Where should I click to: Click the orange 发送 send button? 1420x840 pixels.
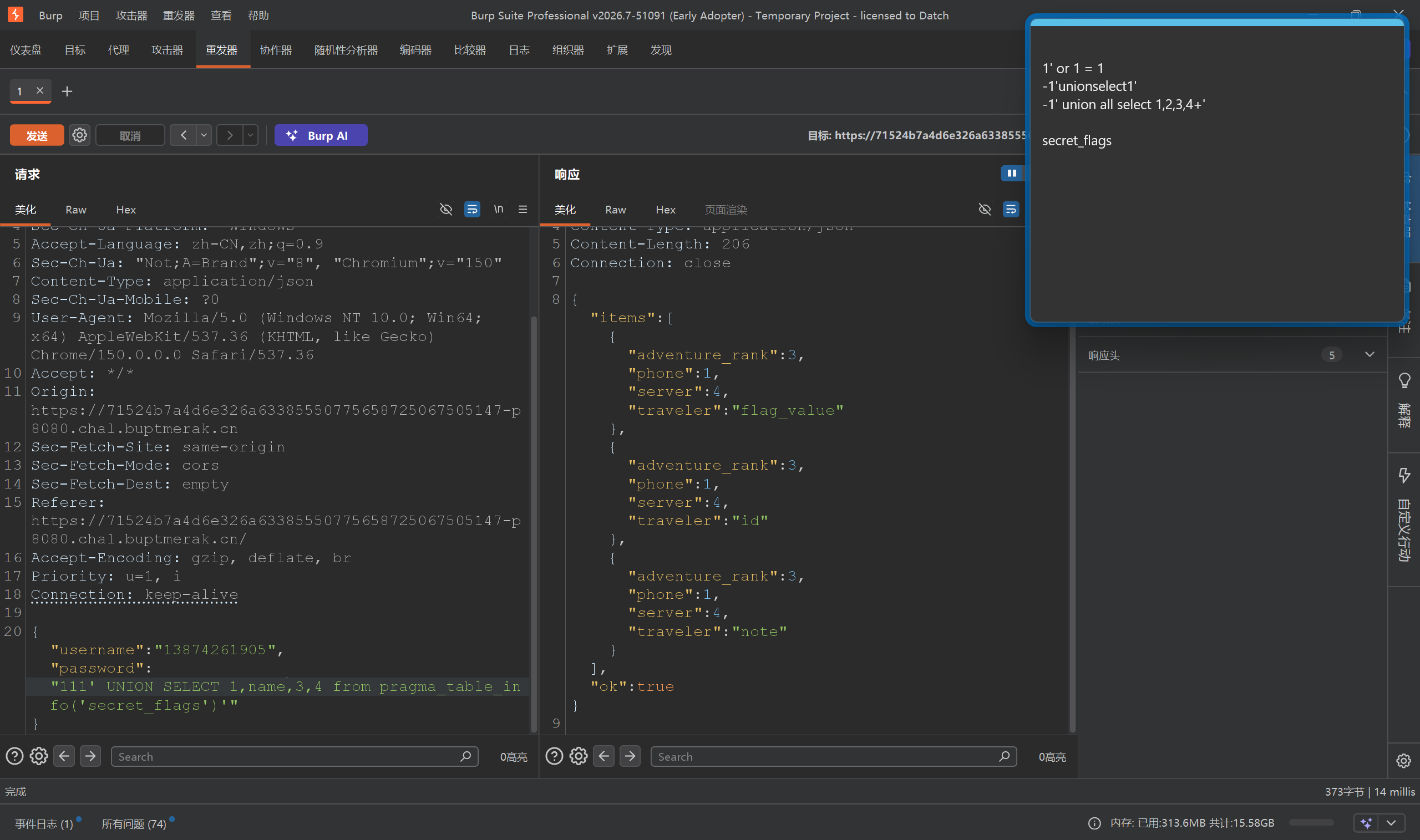(37, 135)
